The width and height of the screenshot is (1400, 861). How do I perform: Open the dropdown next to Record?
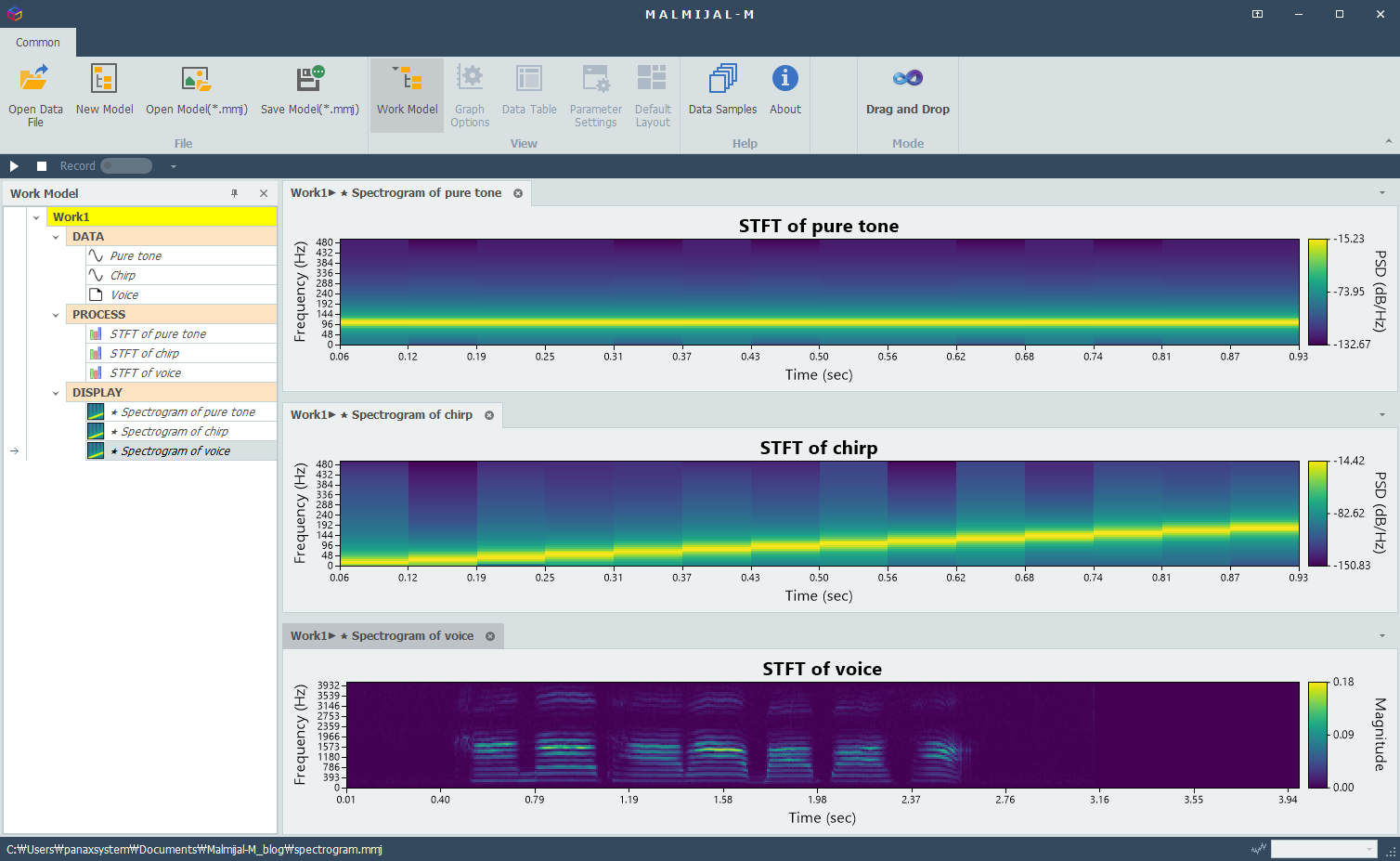[173, 166]
